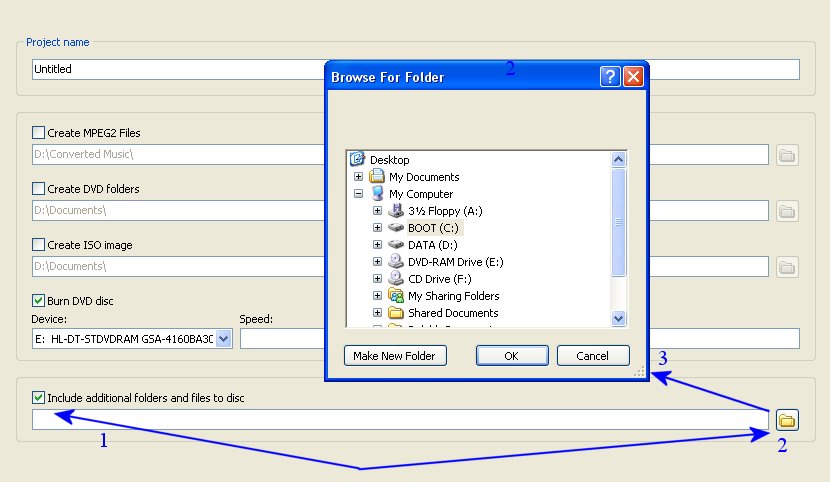Expand the My Documents tree node

(x=358, y=177)
